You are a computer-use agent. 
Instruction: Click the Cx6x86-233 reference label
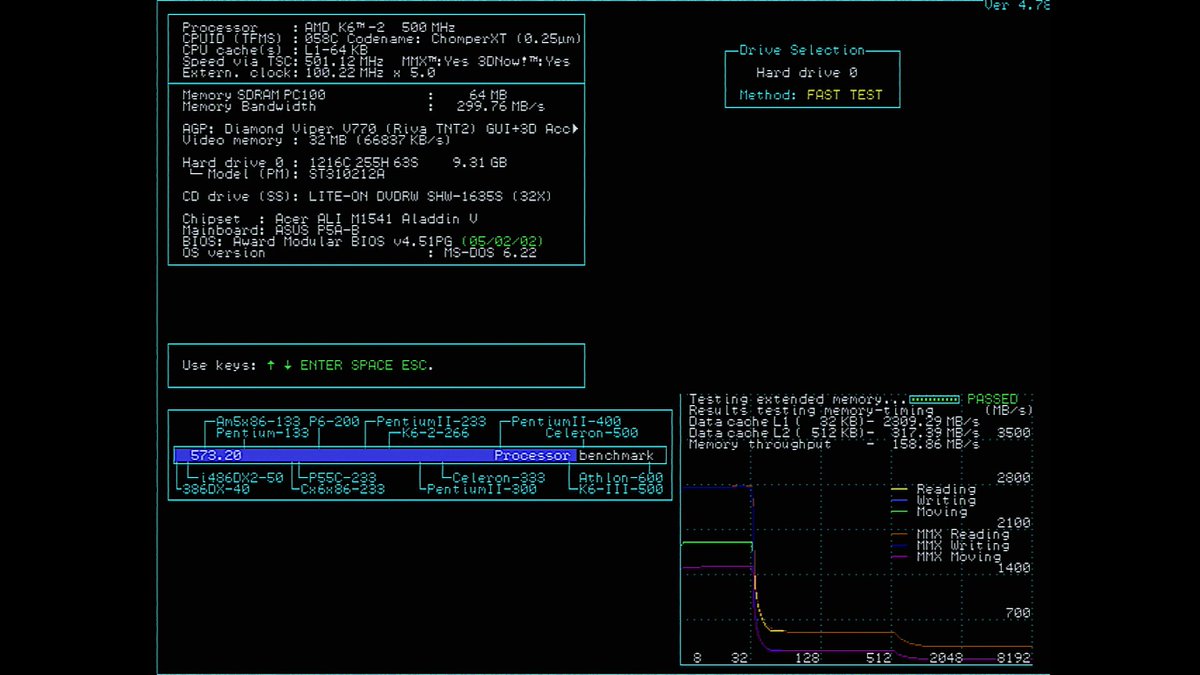click(343, 489)
